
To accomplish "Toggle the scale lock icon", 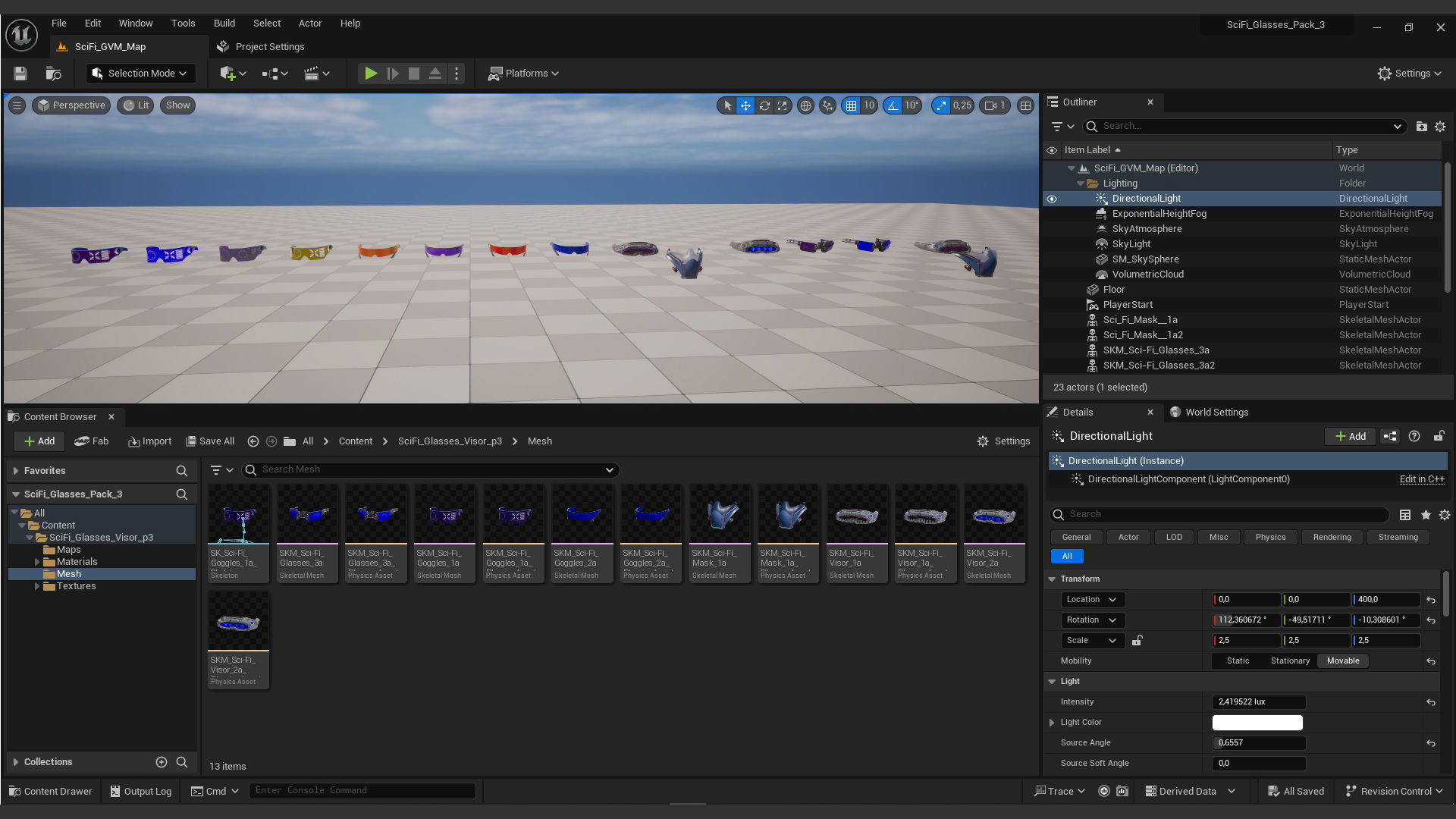I will coord(1137,641).
